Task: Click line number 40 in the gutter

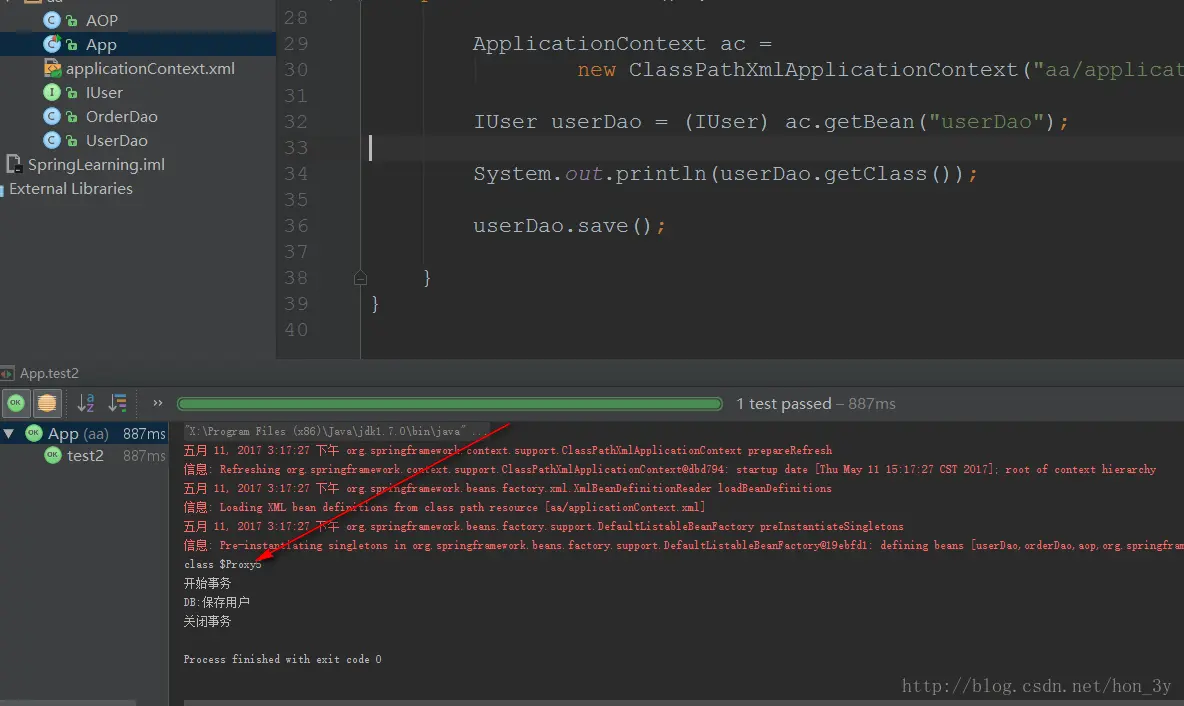Action: pyautogui.click(x=296, y=330)
